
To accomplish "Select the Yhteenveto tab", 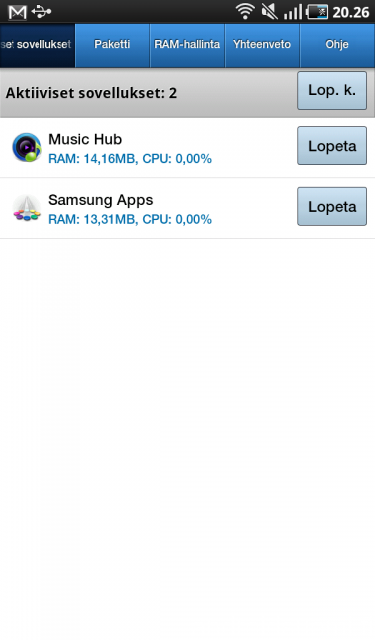I will click(262, 45).
